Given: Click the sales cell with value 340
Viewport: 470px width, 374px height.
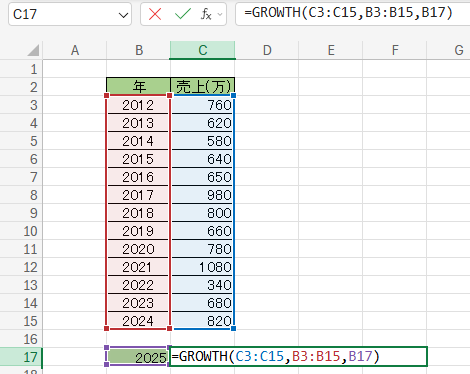Looking at the screenshot, I should pyautogui.click(x=203, y=285).
